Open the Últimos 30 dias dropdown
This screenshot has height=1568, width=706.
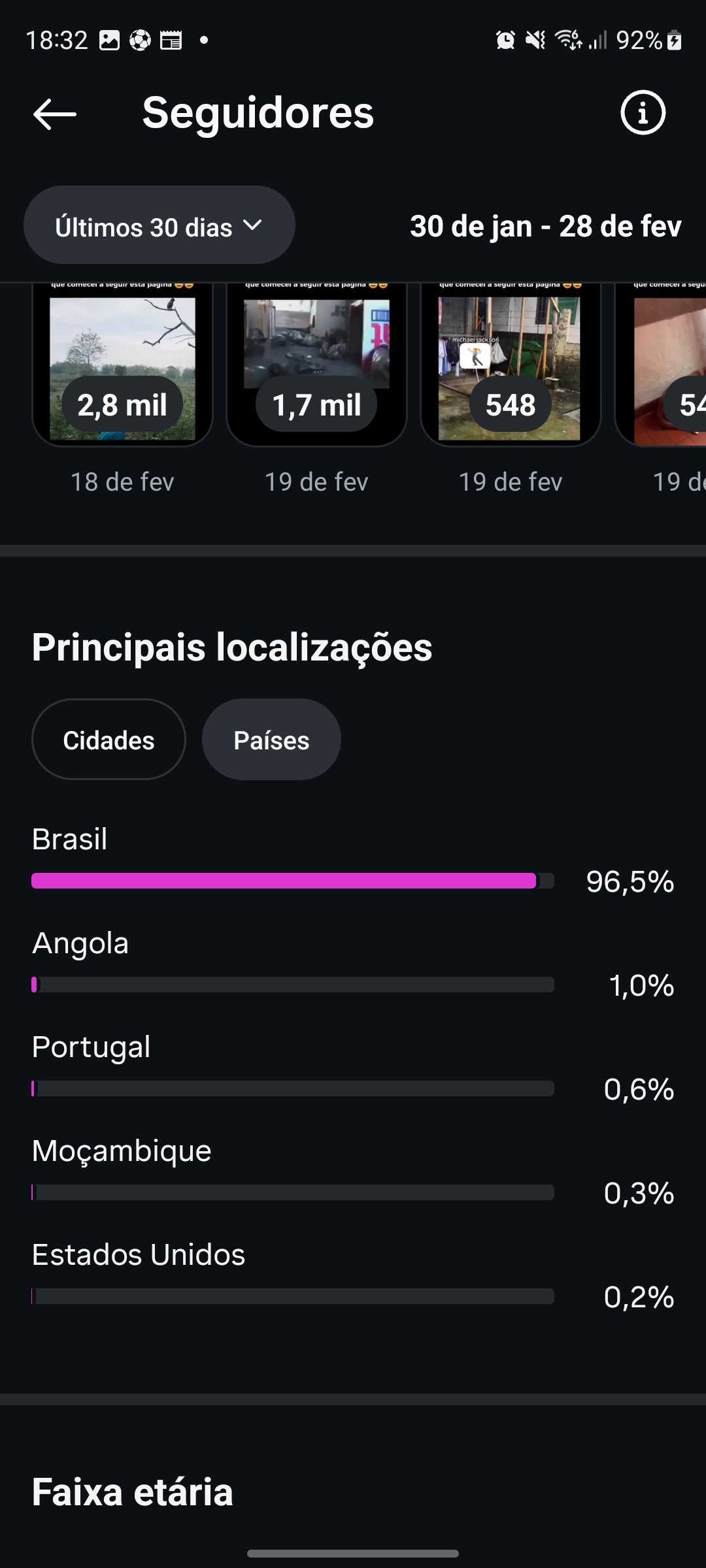[x=159, y=225]
